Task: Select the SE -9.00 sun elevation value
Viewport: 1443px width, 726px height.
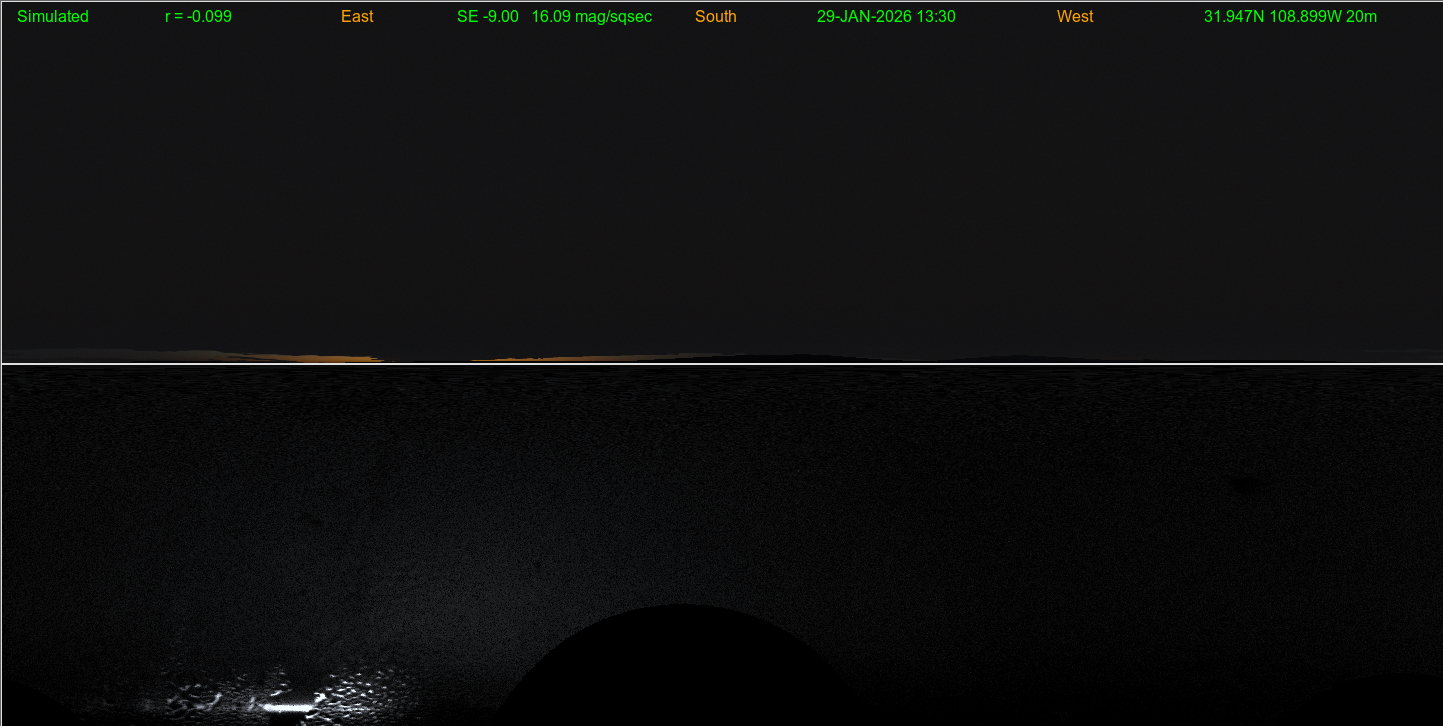Action: pos(487,17)
